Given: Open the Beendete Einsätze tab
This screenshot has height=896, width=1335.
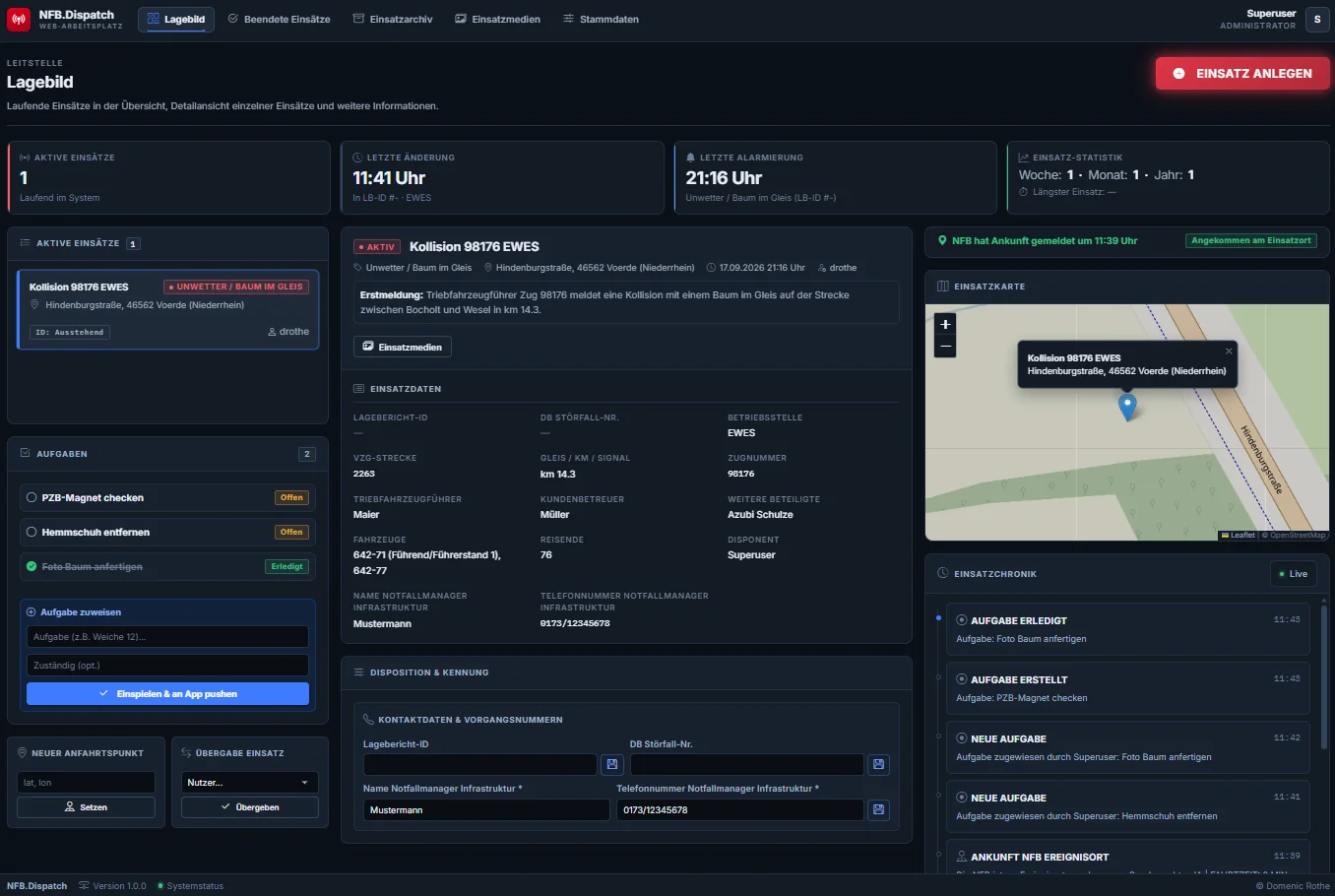Looking at the screenshot, I should coord(279,19).
